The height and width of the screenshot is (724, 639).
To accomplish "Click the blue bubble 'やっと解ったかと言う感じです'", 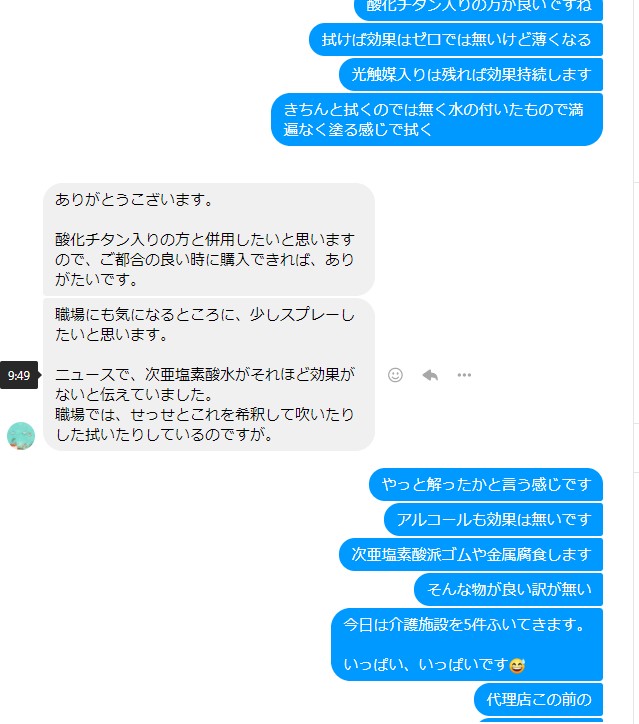I will pyautogui.click(x=486, y=484).
